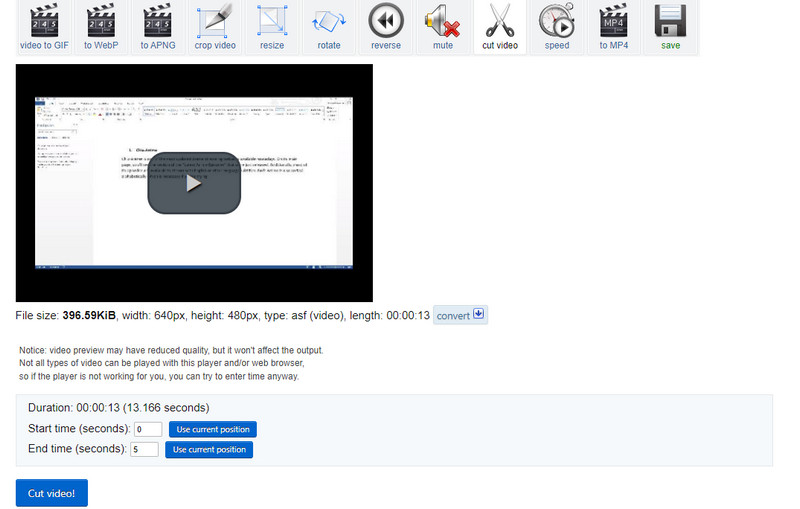Open the speed adjustment tool
800x509 pixels.
click(557, 27)
